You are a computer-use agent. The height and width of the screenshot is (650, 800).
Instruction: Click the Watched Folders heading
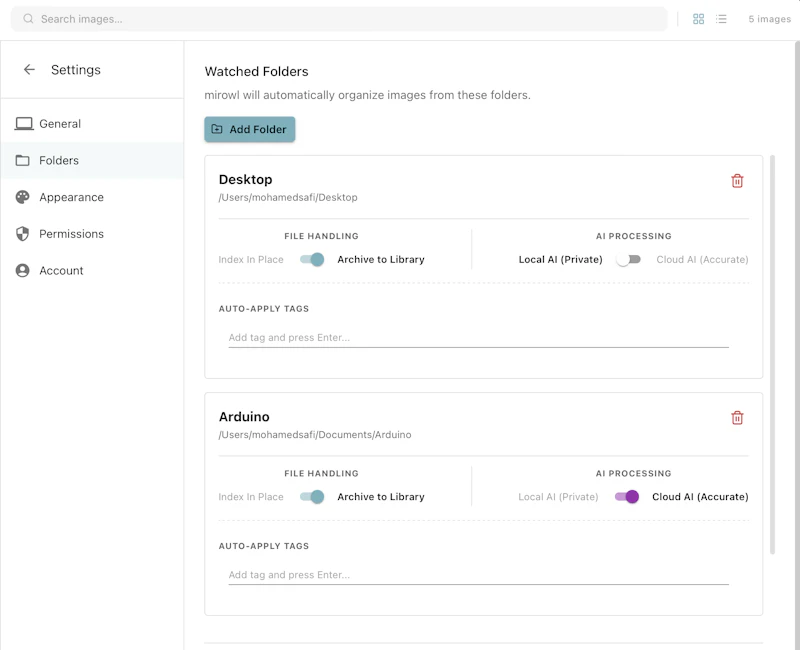(256, 71)
